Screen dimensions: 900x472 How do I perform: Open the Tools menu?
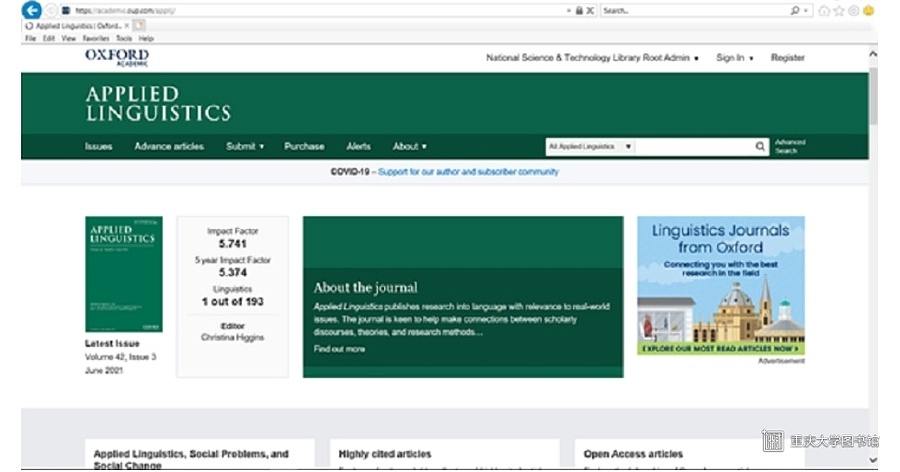(124, 38)
